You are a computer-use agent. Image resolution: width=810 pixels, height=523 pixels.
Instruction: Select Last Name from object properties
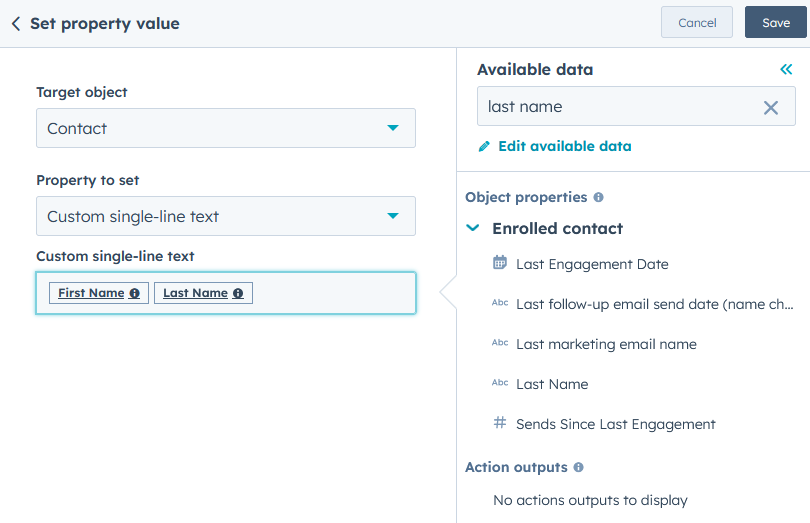click(552, 384)
